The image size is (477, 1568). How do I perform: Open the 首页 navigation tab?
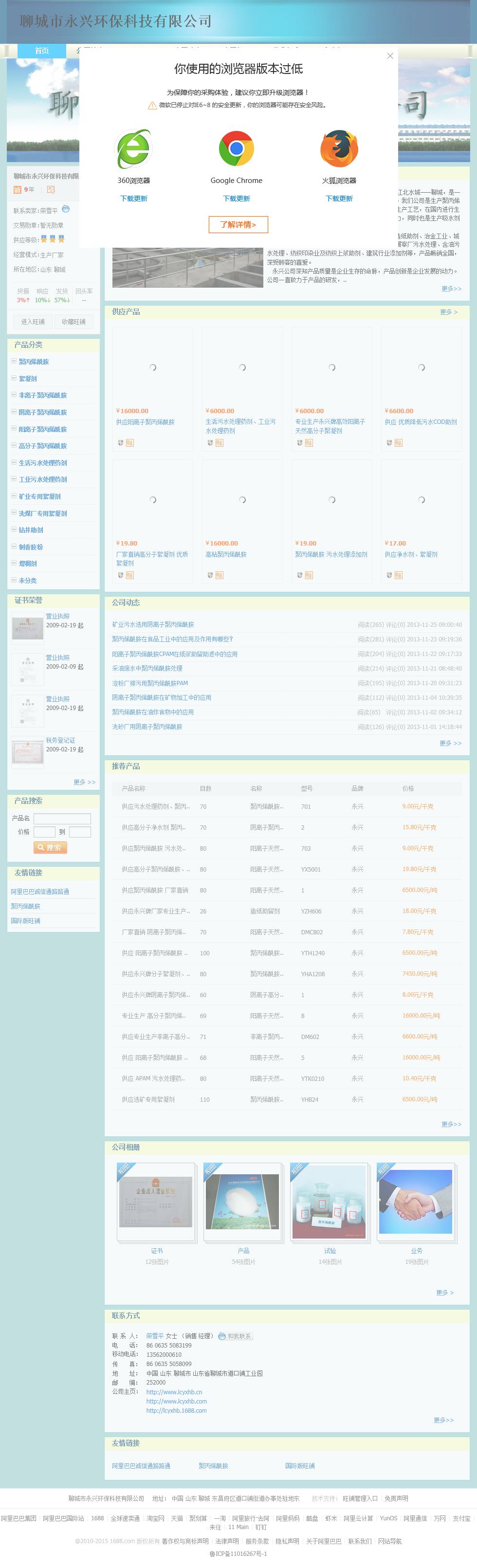click(x=42, y=51)
